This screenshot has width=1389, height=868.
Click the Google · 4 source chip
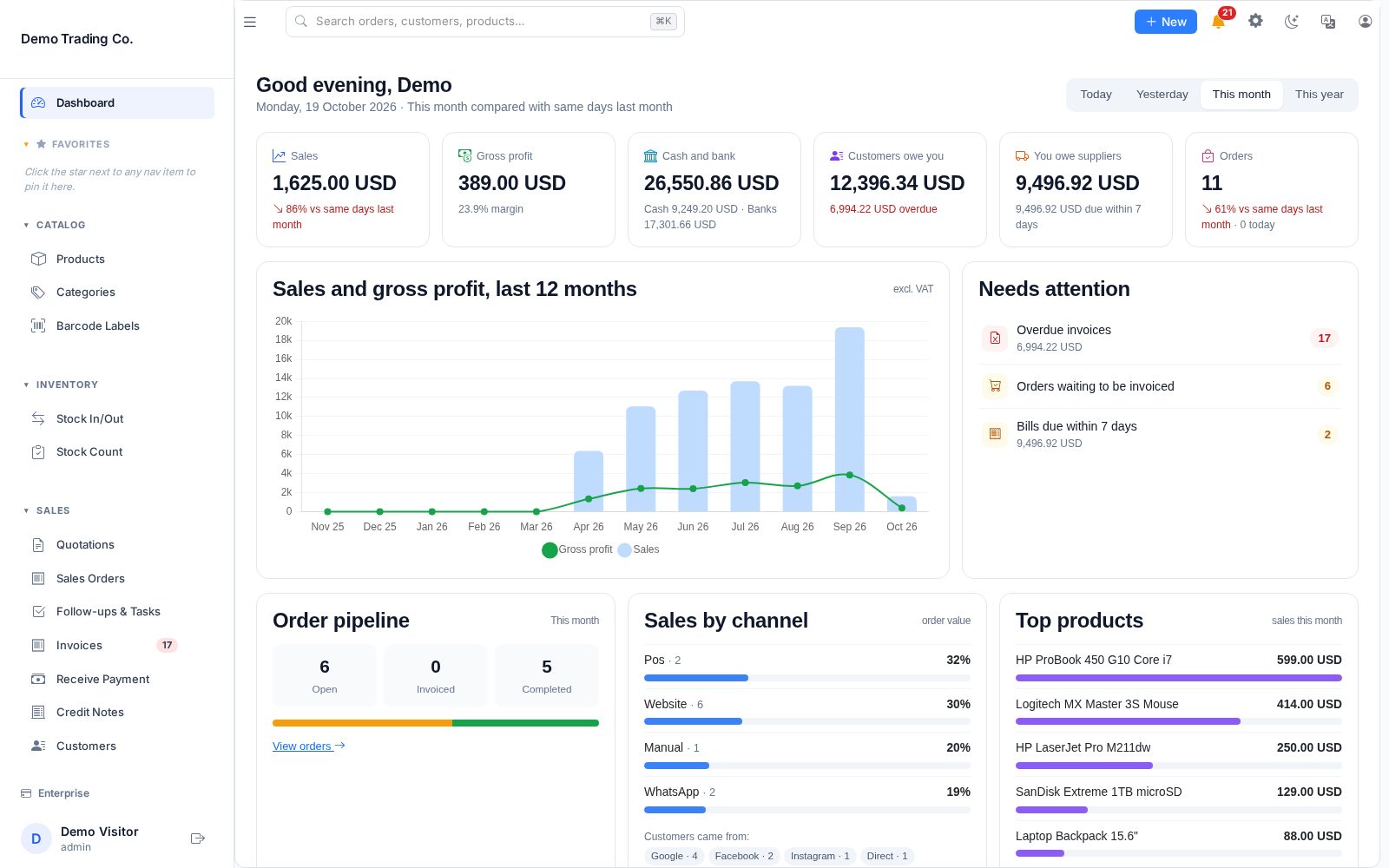point(675,856)
